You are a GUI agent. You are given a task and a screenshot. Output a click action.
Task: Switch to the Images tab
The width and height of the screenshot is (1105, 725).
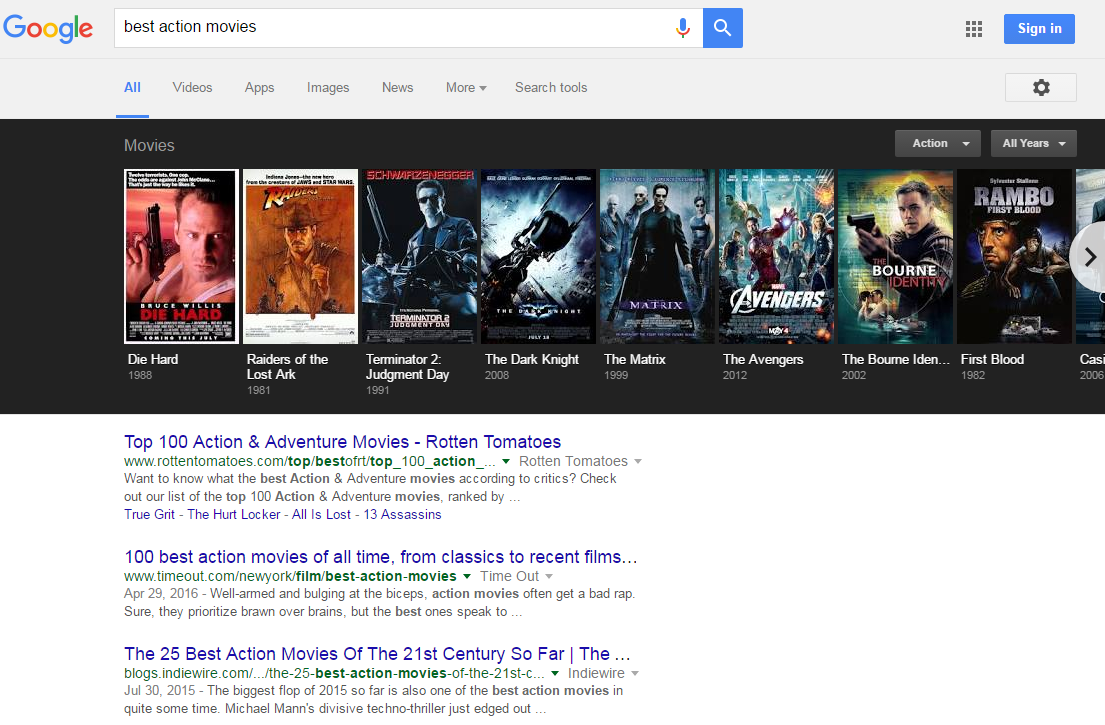[x=328, y=88]
